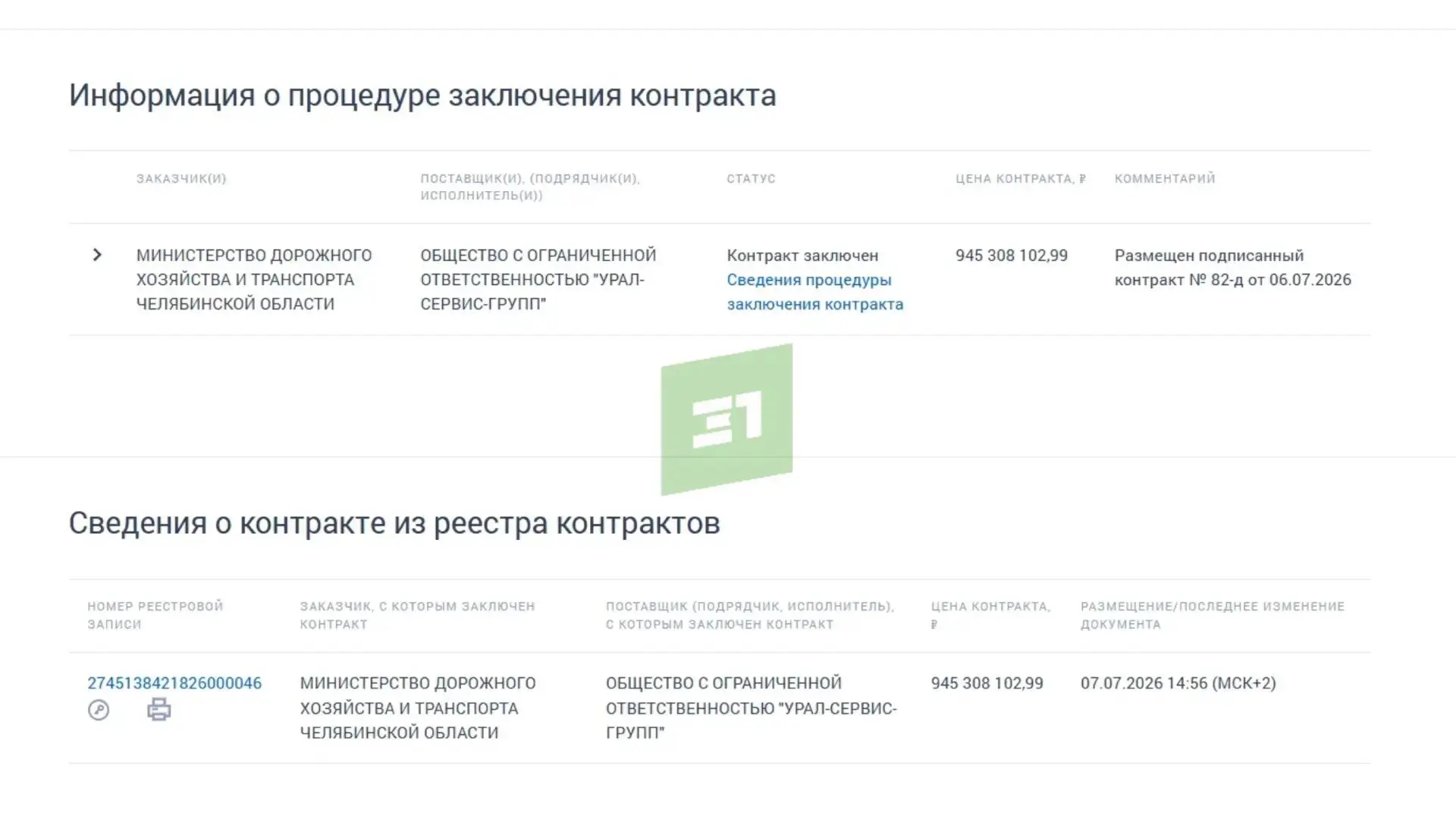The image size is (1456, 819).
Task: Click the КОММЕНТАРИЙ column header
Action: tap(1165, 179)
